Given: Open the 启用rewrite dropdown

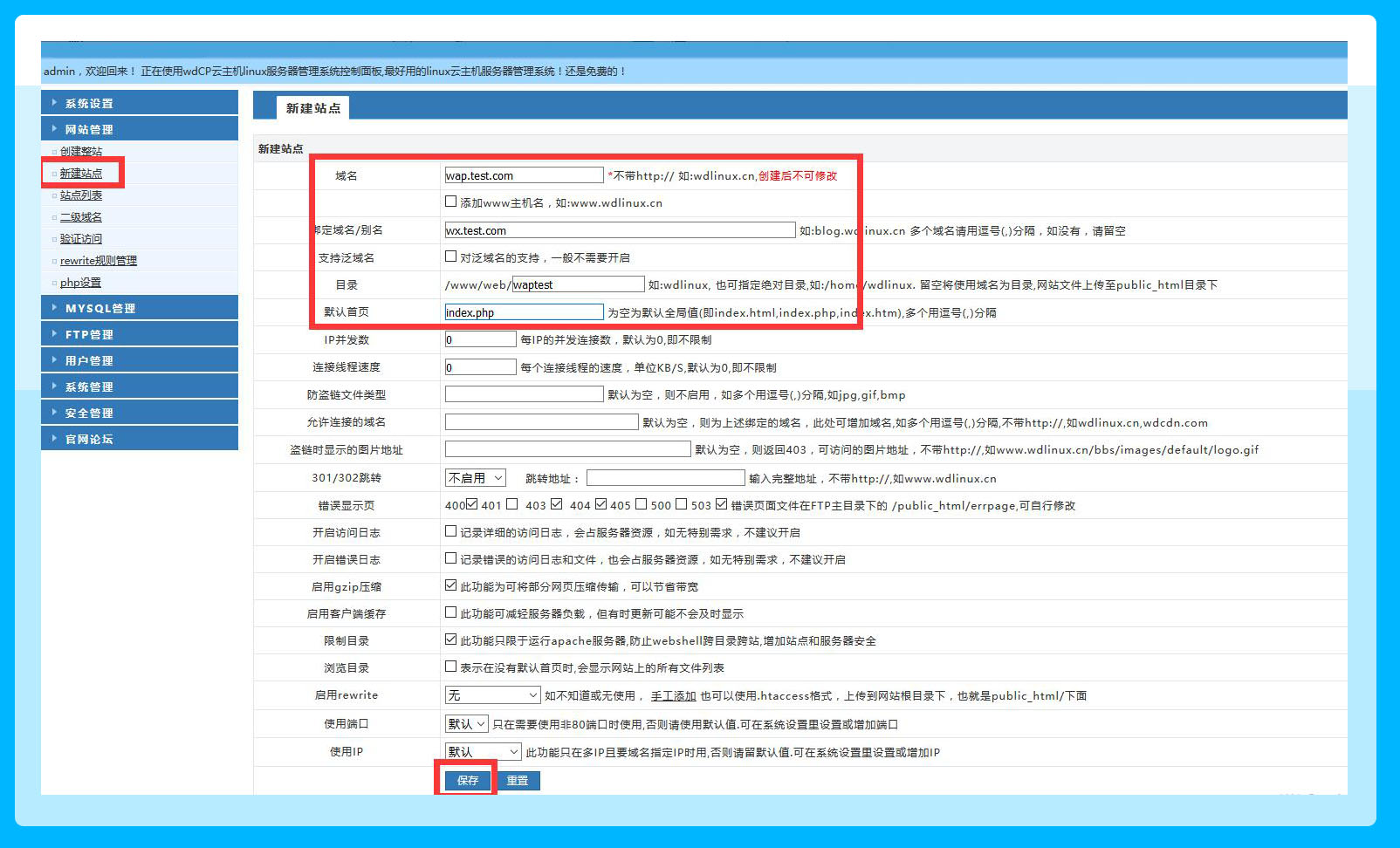Looking at the screenshot, I should coord(493,695).
